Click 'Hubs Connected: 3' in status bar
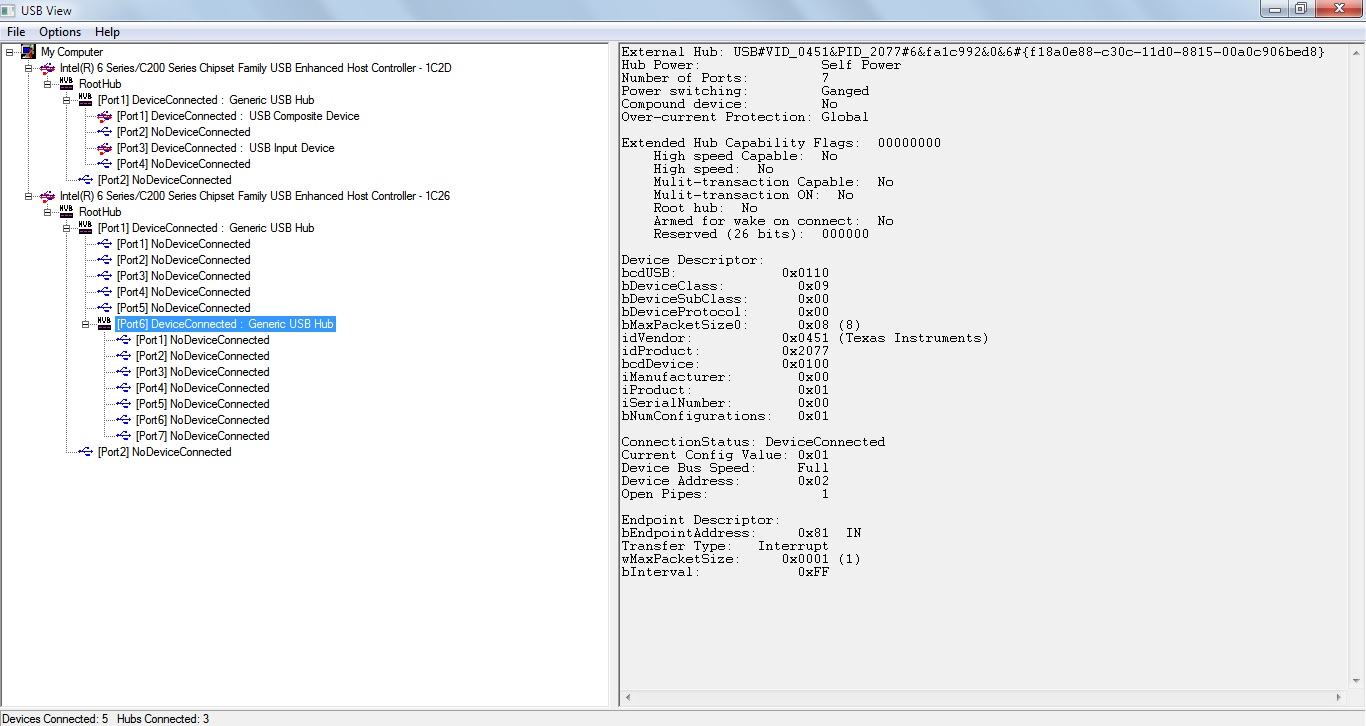The height and width of the screenshot is (726, 1366). pos(163,719)
